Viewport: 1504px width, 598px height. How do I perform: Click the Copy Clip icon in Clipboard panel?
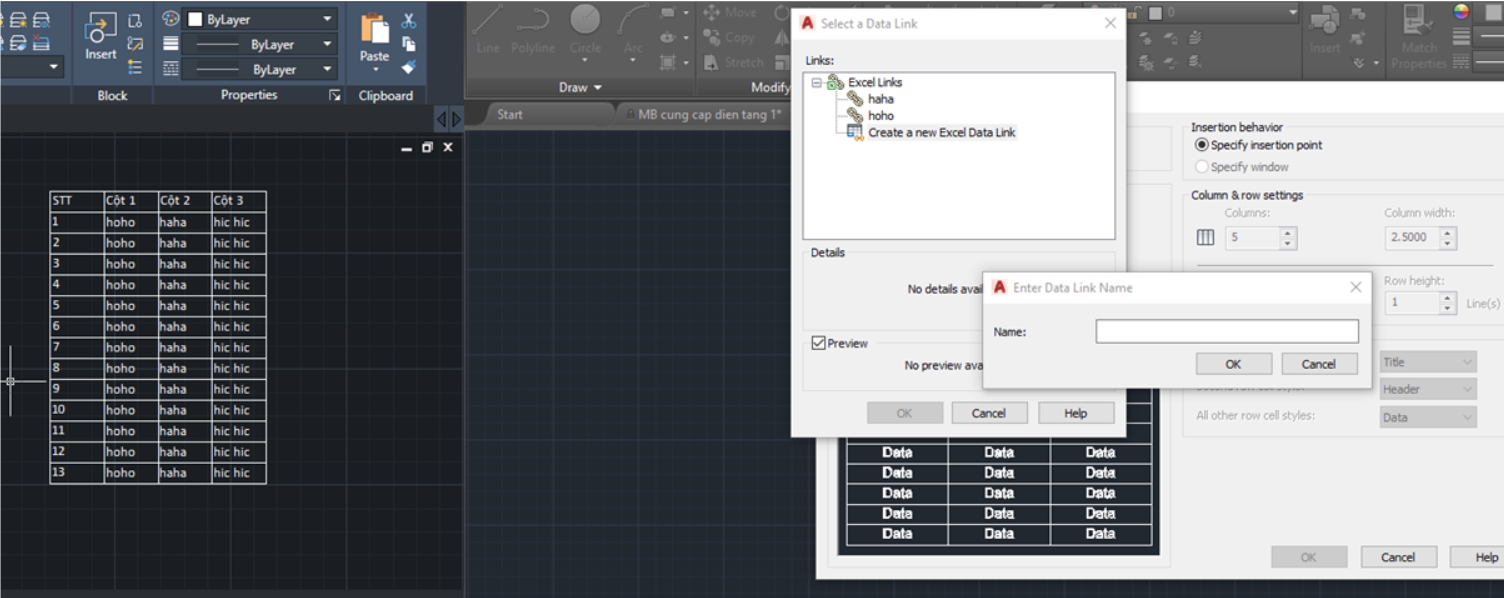coord(408,44)
